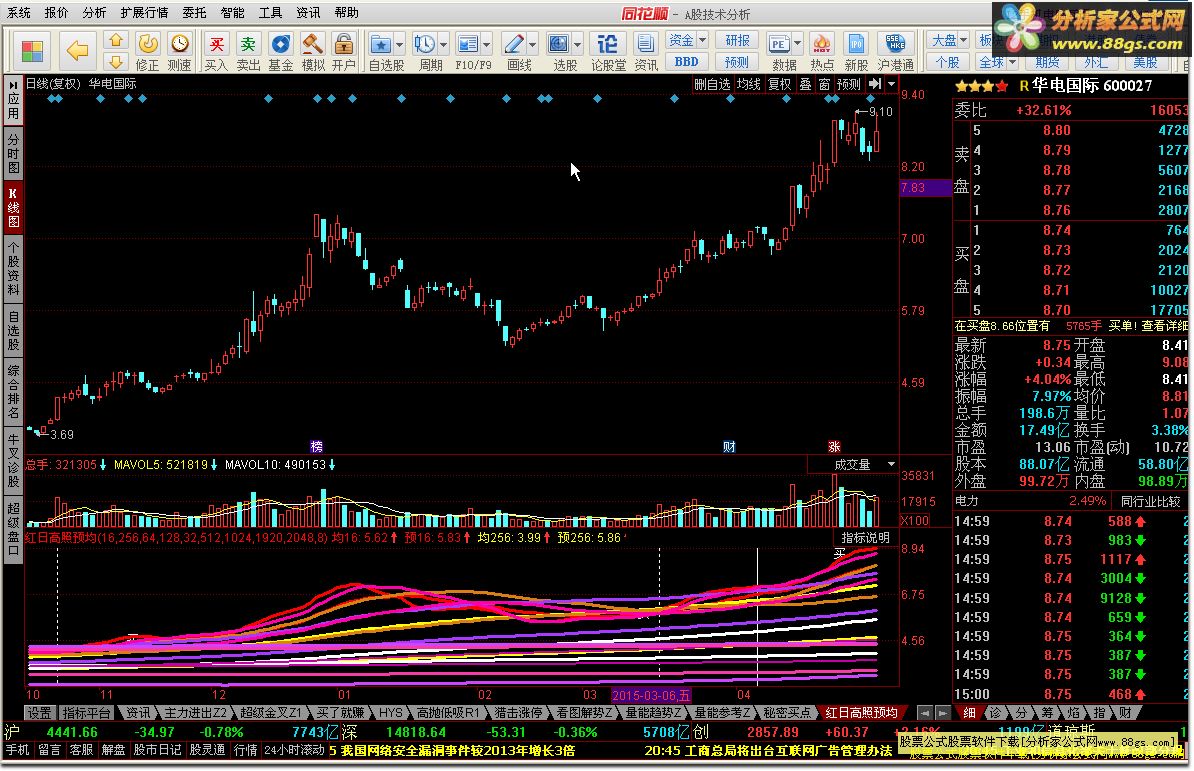Expand the 自选股 dropdown arrow

[399, 44]
